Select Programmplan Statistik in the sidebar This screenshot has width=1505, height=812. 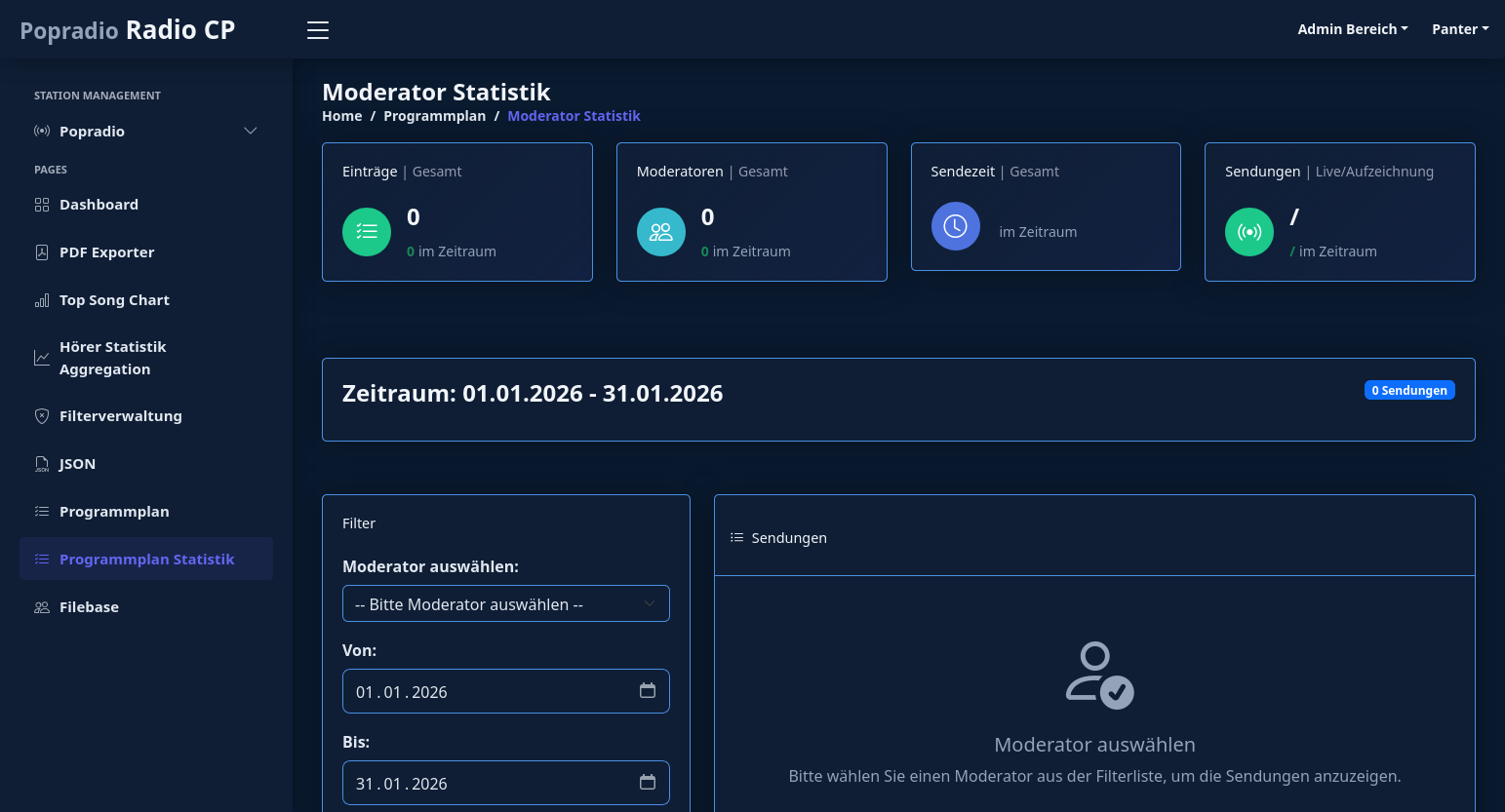[147, 559]
